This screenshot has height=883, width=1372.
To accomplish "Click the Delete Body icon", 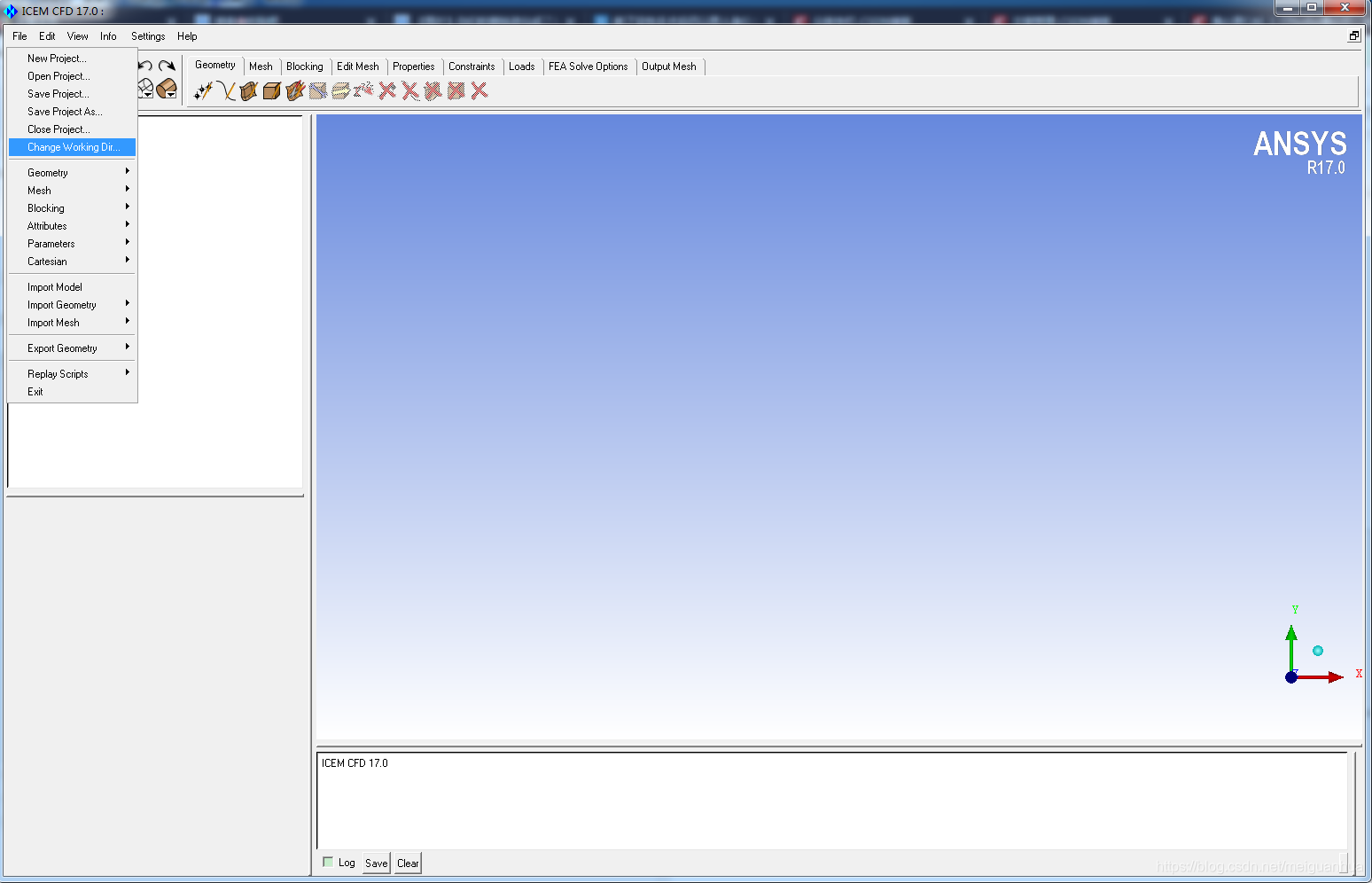I will [456, 90].
